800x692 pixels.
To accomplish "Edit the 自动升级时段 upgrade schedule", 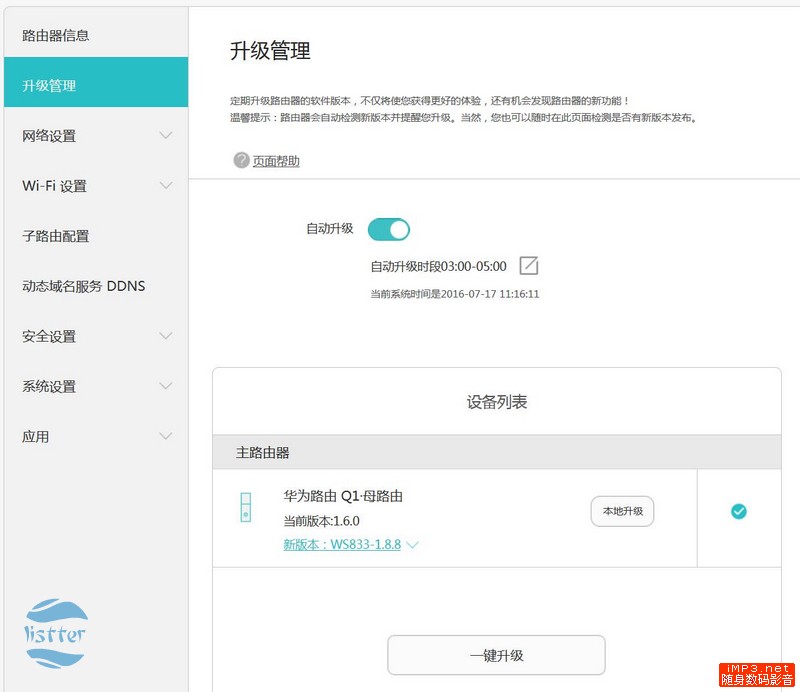I will (x=527, y=265).
